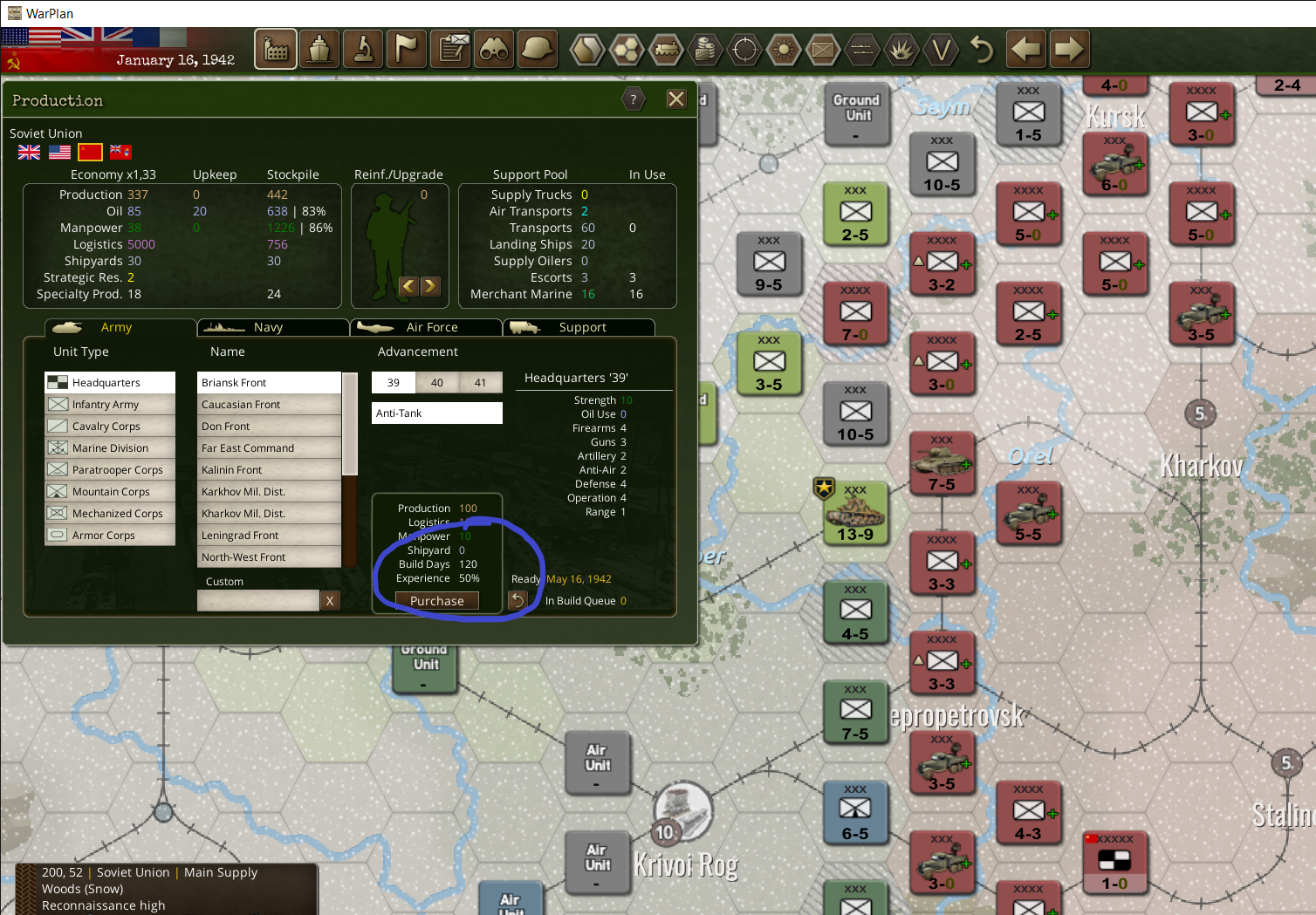Click the Custom name input field
Viewport: 1316px width, 915px height.
(x=258, y=600)
